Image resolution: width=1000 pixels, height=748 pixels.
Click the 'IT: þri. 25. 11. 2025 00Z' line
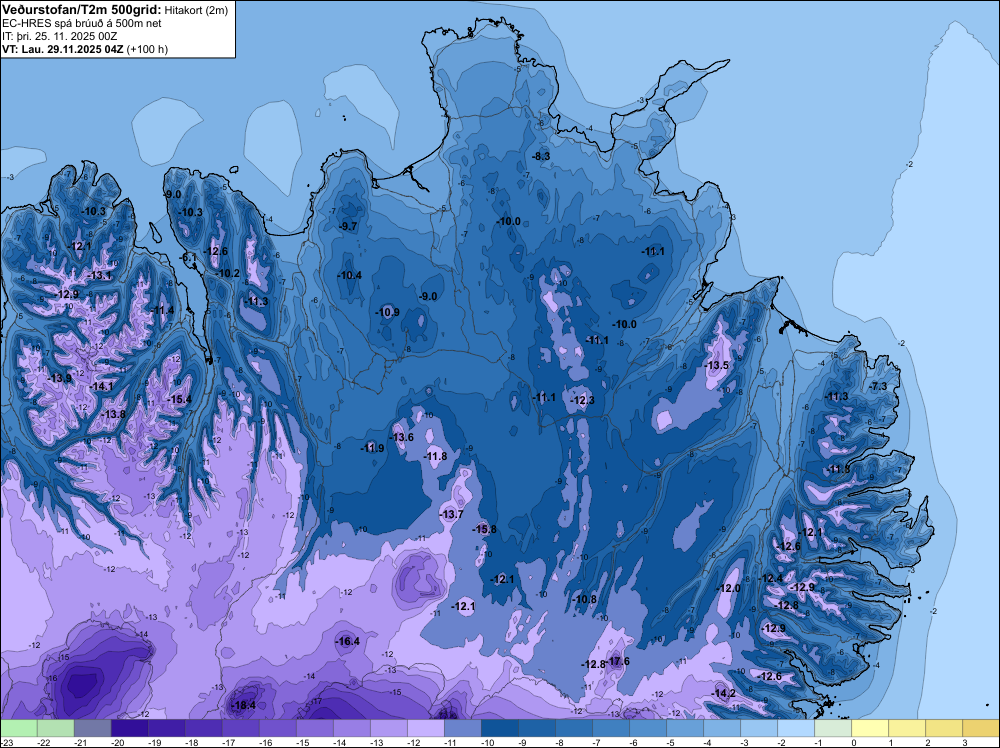click(x=59, y=36)
